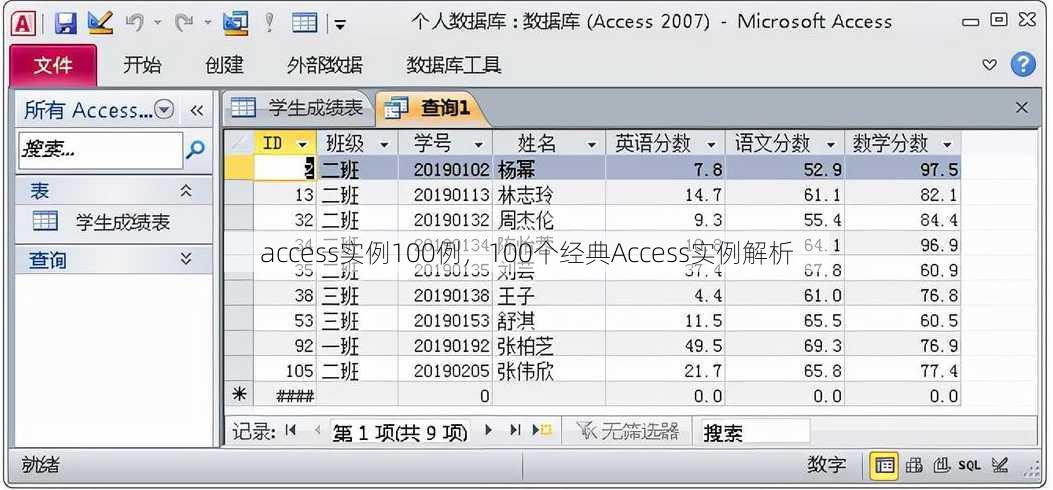Open the 姓名 column filter dropdown
Viewport: 1053px width, 490px height.
click(592, 144)
